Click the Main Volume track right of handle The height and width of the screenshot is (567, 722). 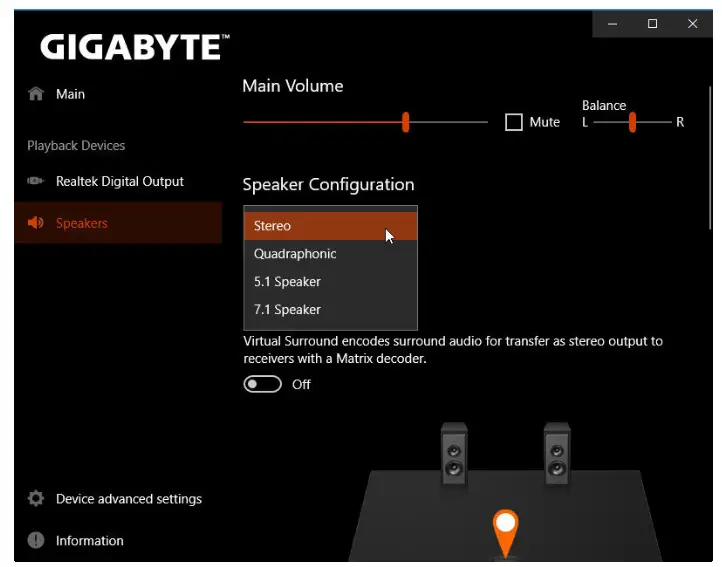(x=448, y=122)
